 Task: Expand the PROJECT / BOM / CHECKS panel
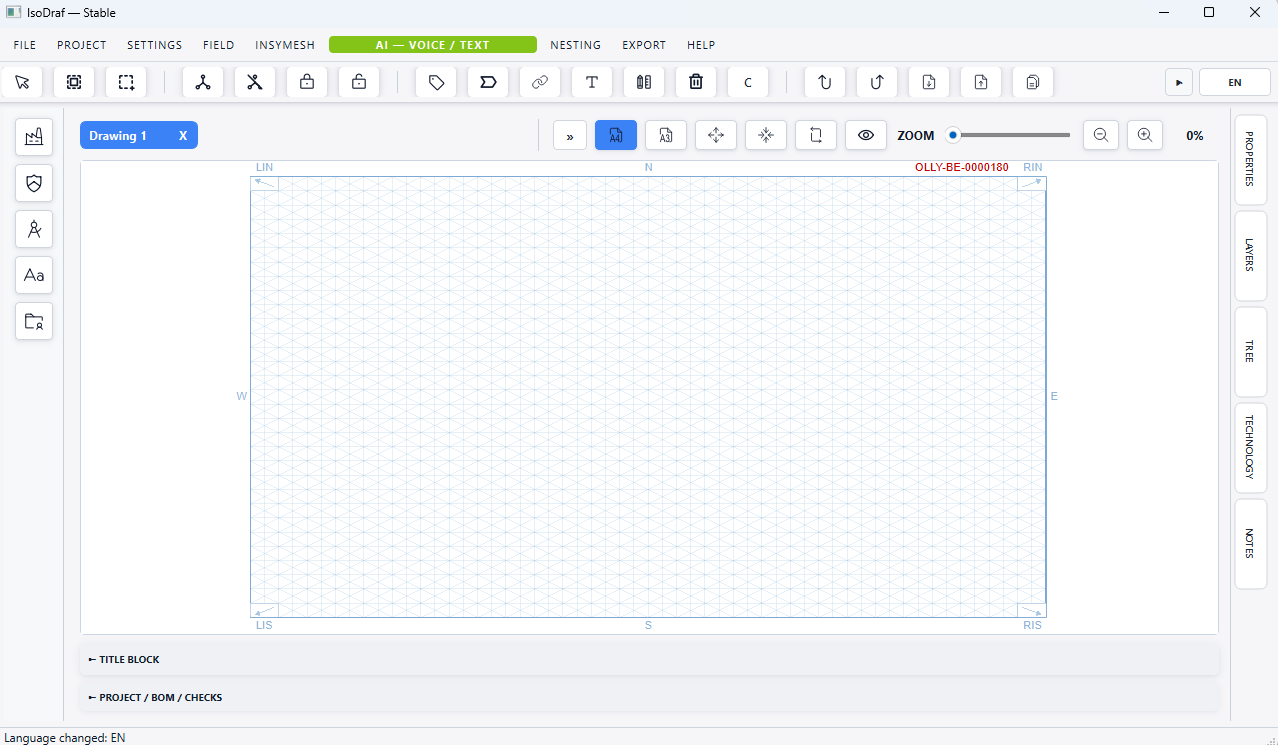tap(649, 697)
